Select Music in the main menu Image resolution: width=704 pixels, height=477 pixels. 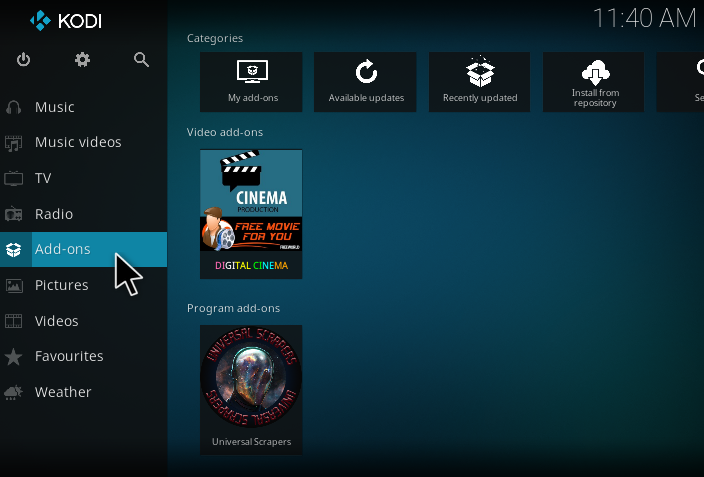pos(84,107)
